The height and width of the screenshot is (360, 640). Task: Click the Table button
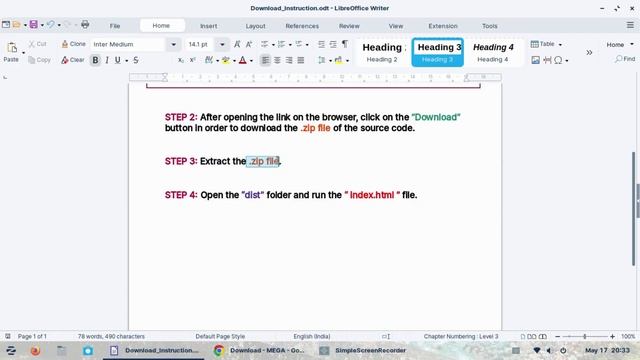[542, 44]
